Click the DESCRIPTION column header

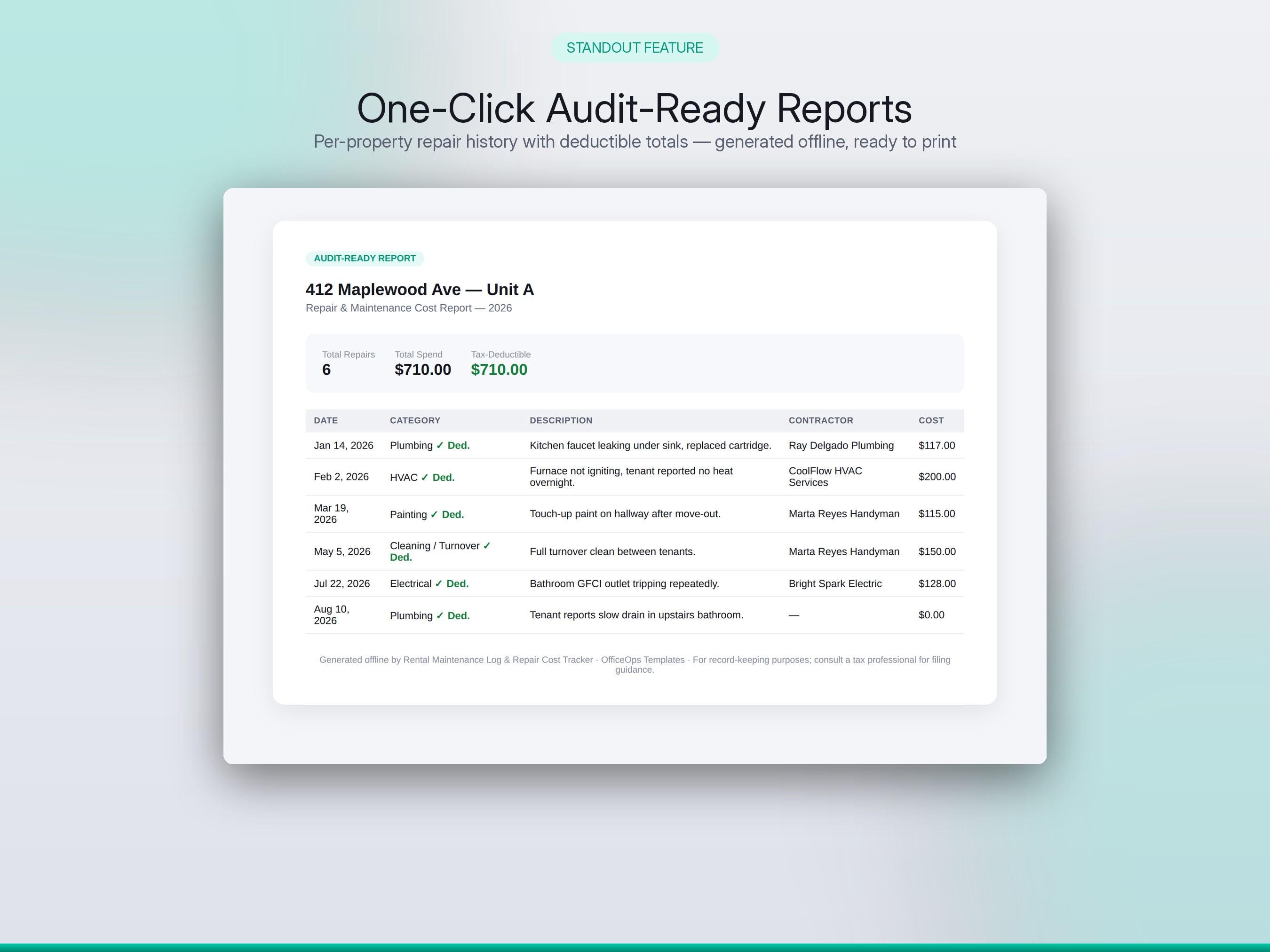[x=561, y=421]
